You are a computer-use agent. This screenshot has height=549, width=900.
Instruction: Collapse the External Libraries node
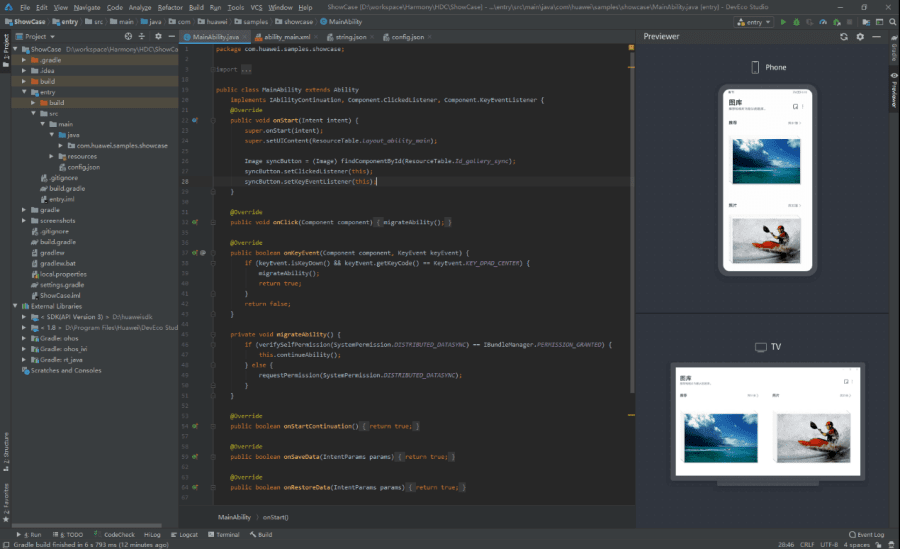coord(16,306)
